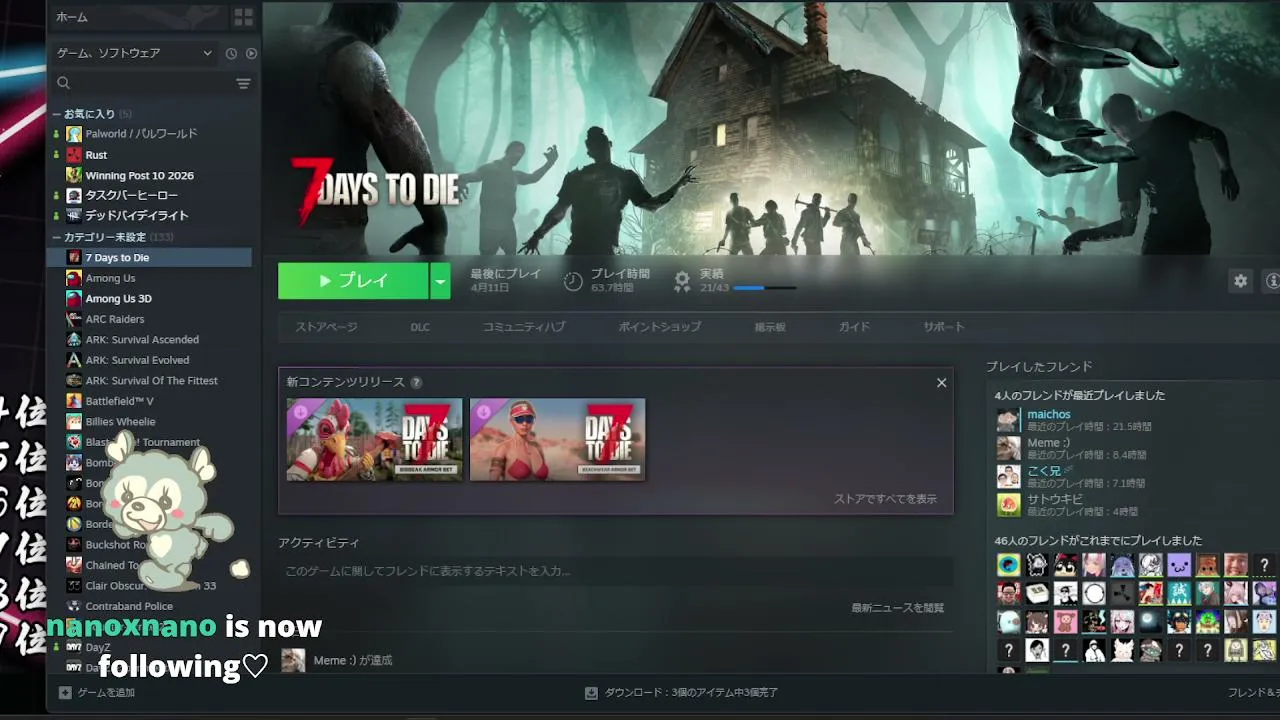Open advanced filter options icon
The image size is (1280, 720).
243,84
